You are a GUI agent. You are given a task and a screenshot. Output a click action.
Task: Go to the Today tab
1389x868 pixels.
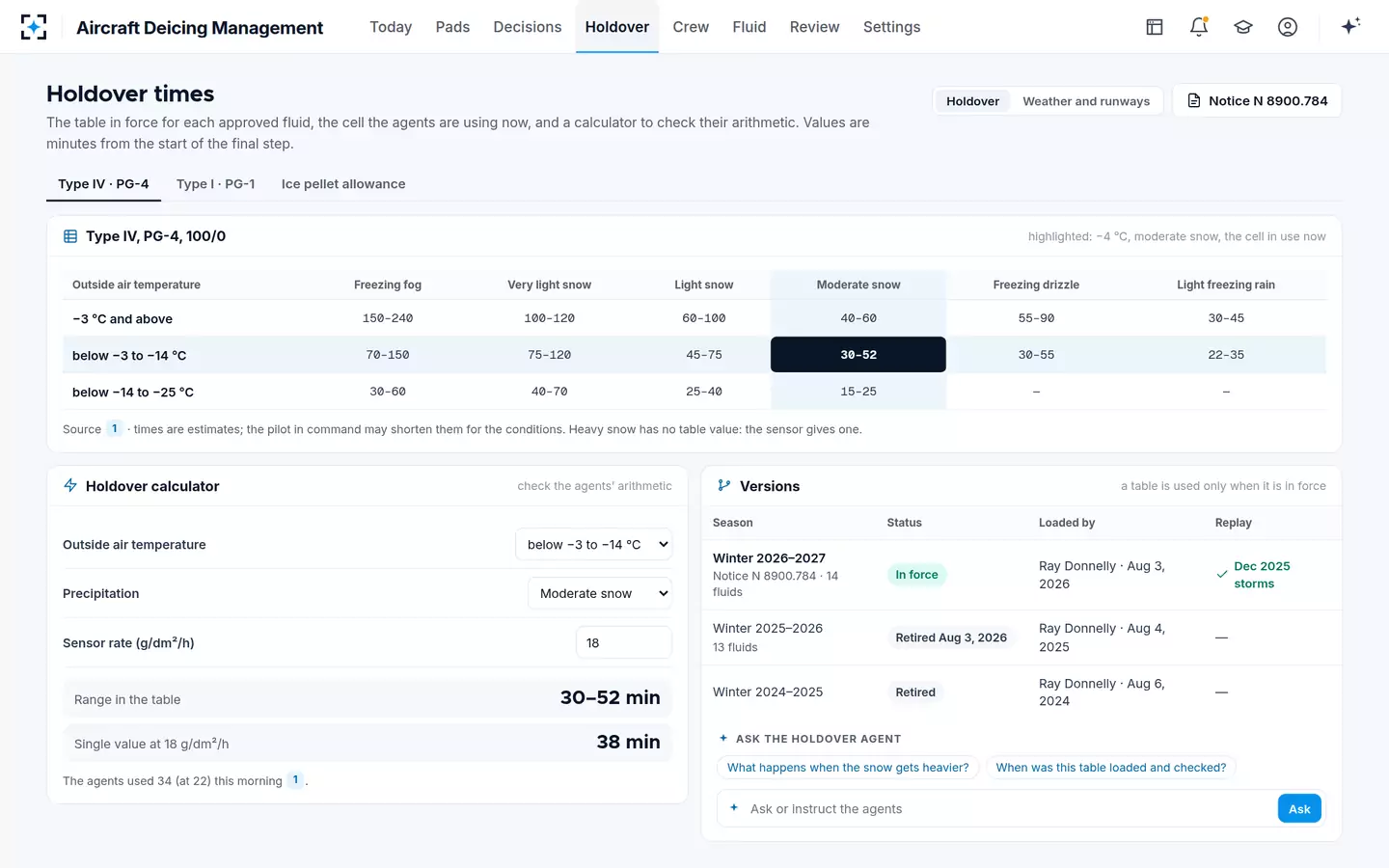tap(391, 27)
